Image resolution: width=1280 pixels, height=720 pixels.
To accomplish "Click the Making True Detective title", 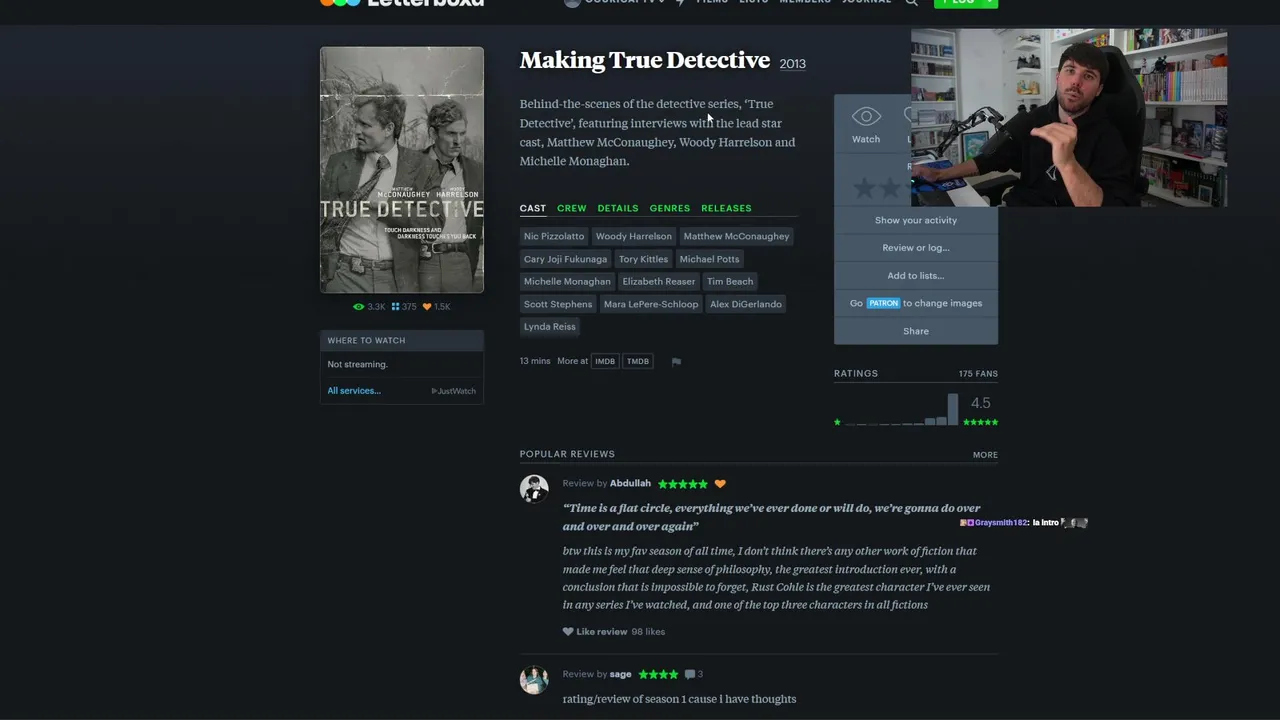I will click(645, 61).
